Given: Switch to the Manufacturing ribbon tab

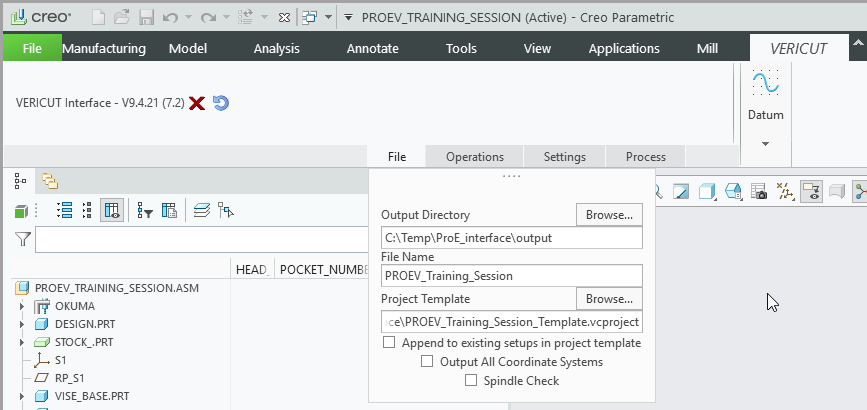Looking at the screenshot, I should 104,49.
